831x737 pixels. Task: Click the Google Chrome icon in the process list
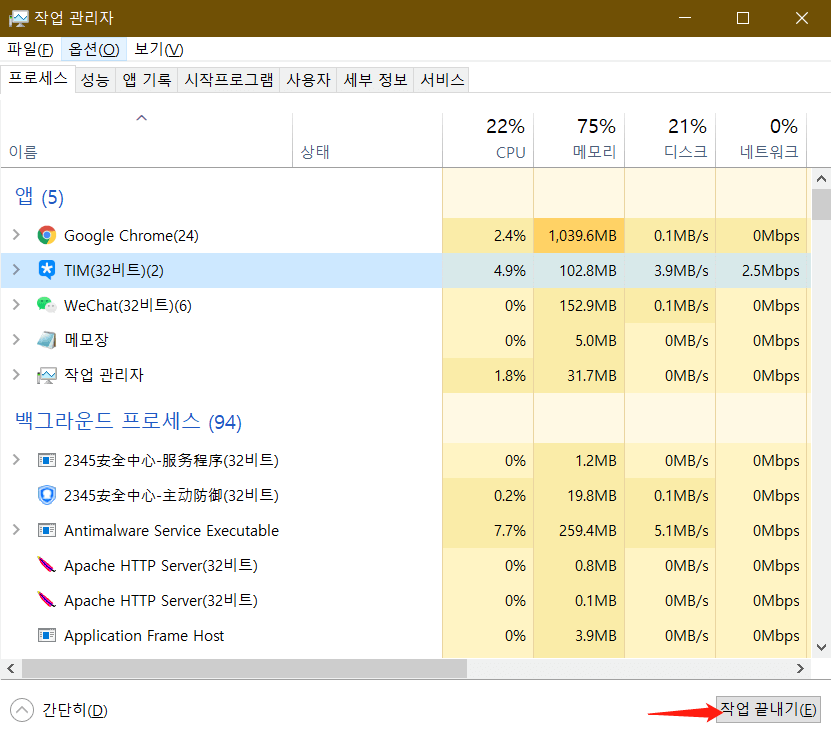tap(46, 235)
